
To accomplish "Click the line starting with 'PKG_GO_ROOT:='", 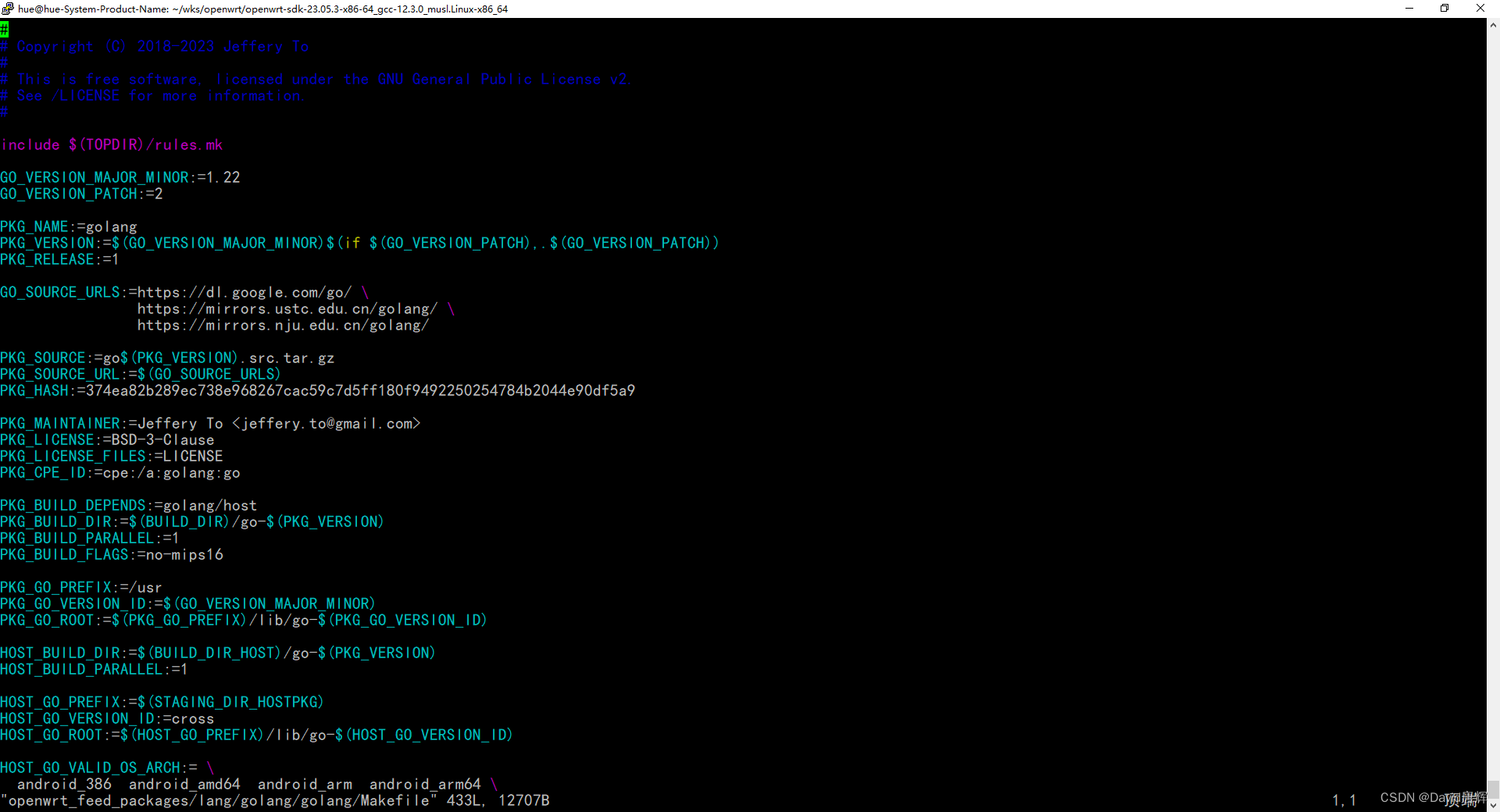I will pyautogui.click(x=244, y=621).
